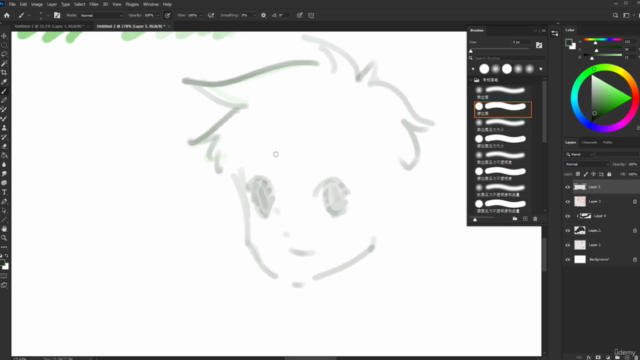
Task: Open the Properties panel side icon
Action: 554,34
